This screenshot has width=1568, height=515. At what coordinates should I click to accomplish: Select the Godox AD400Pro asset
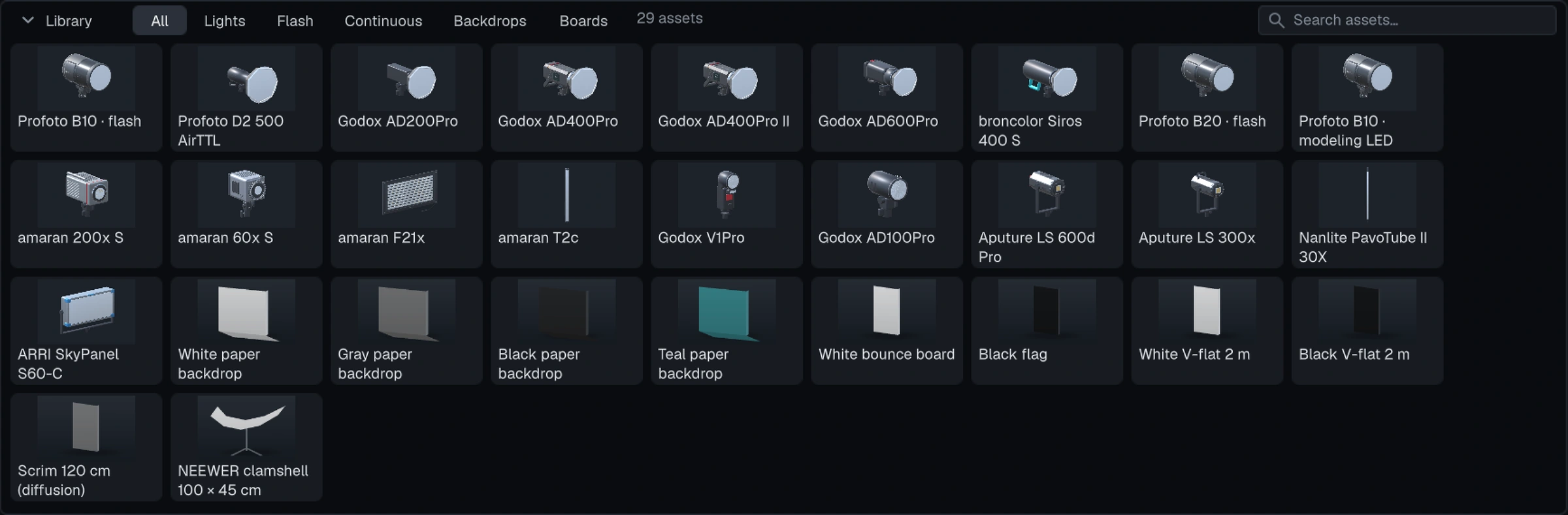tap(566, 98)
